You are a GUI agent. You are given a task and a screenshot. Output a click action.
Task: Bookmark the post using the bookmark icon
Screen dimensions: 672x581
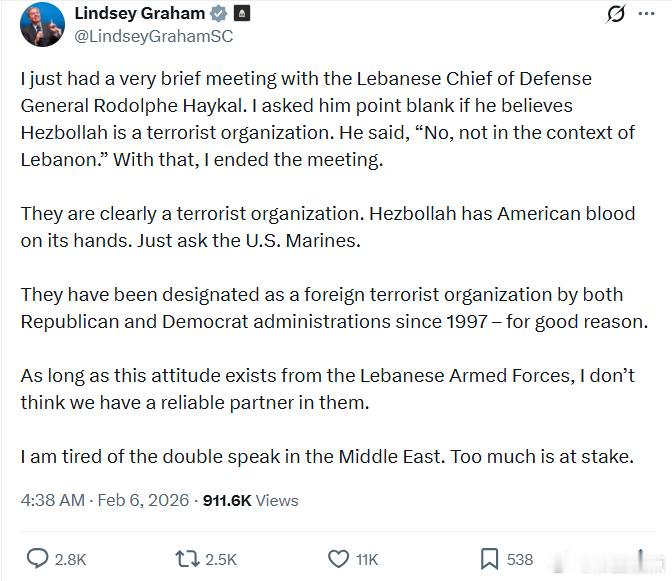pos(489,559)
